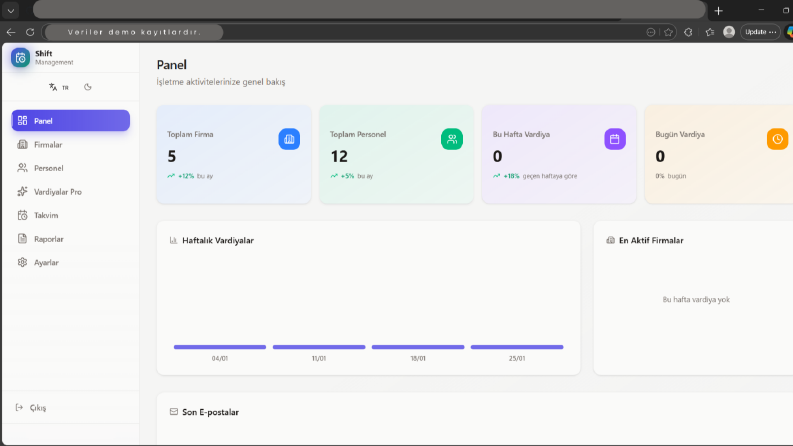Click the Vardiyalar Pro sparkle icon
Image resolution: width=793 pixels, height=446 pixels.
[22, 191]
